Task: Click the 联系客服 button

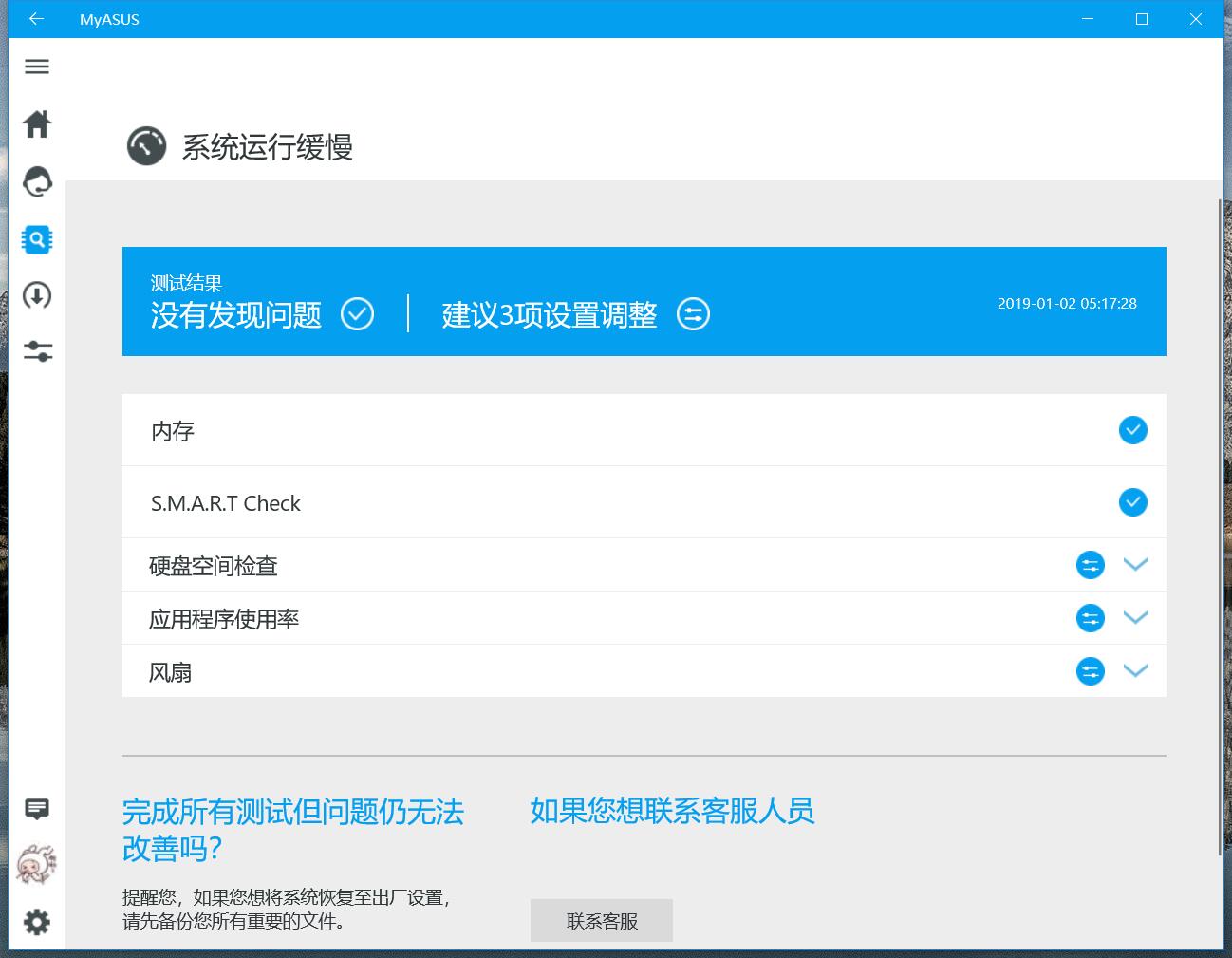Action: pyautogui.click(x=602, y=920)
